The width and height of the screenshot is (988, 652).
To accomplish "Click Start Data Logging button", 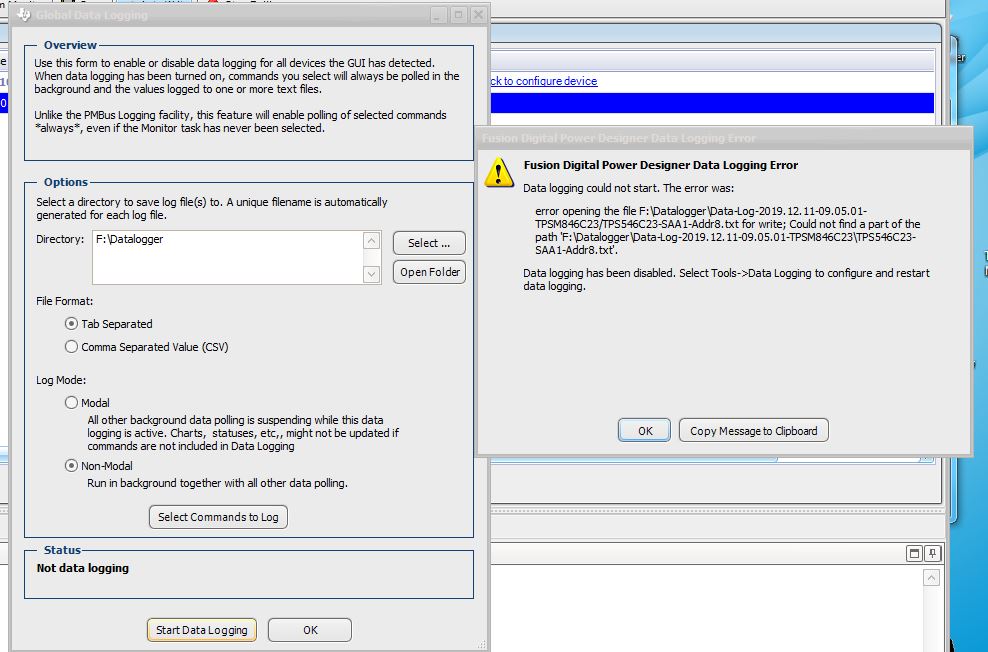I will click(x=202, y=630).
